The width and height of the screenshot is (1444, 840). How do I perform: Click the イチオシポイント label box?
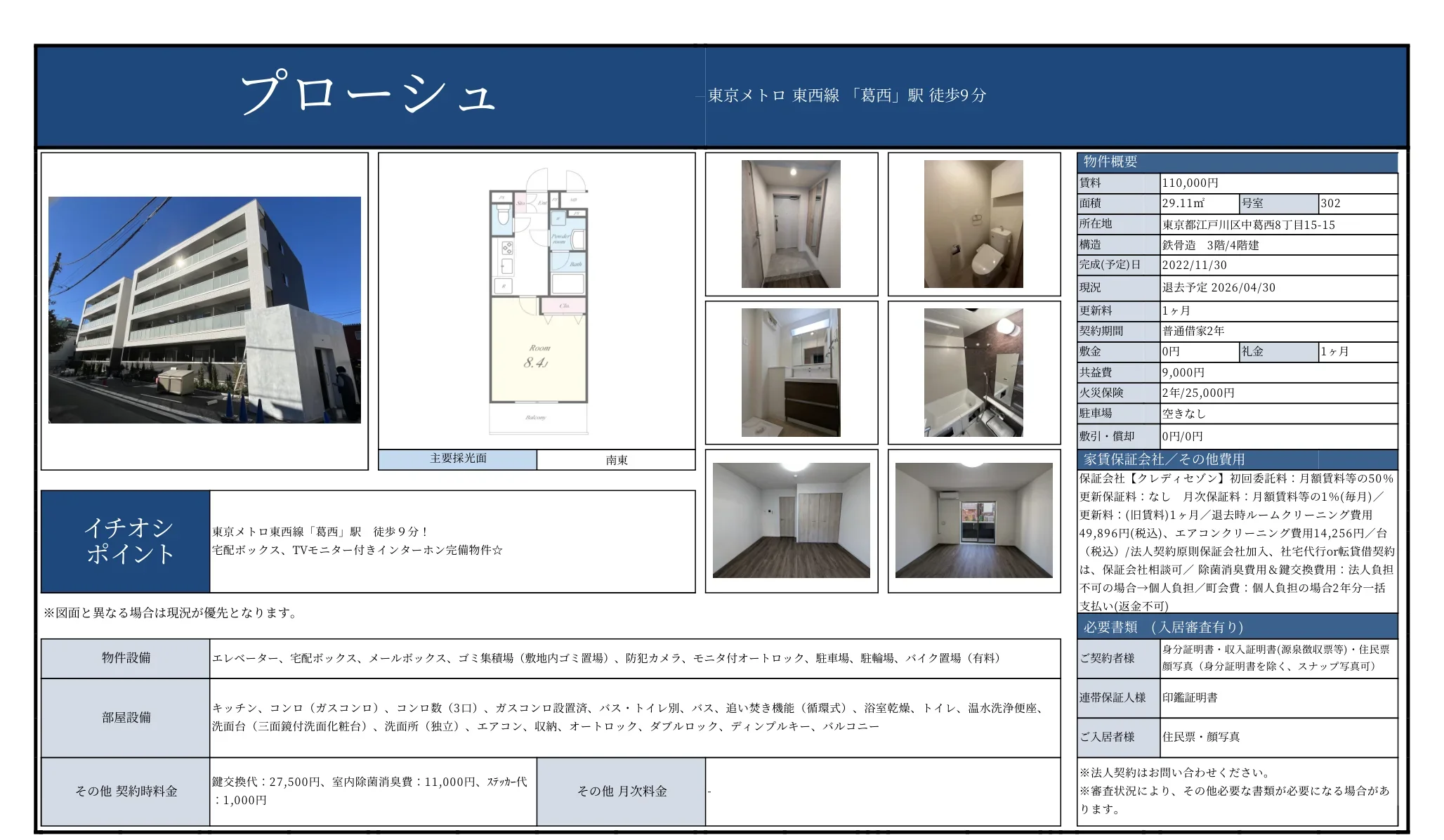[126, 542]
